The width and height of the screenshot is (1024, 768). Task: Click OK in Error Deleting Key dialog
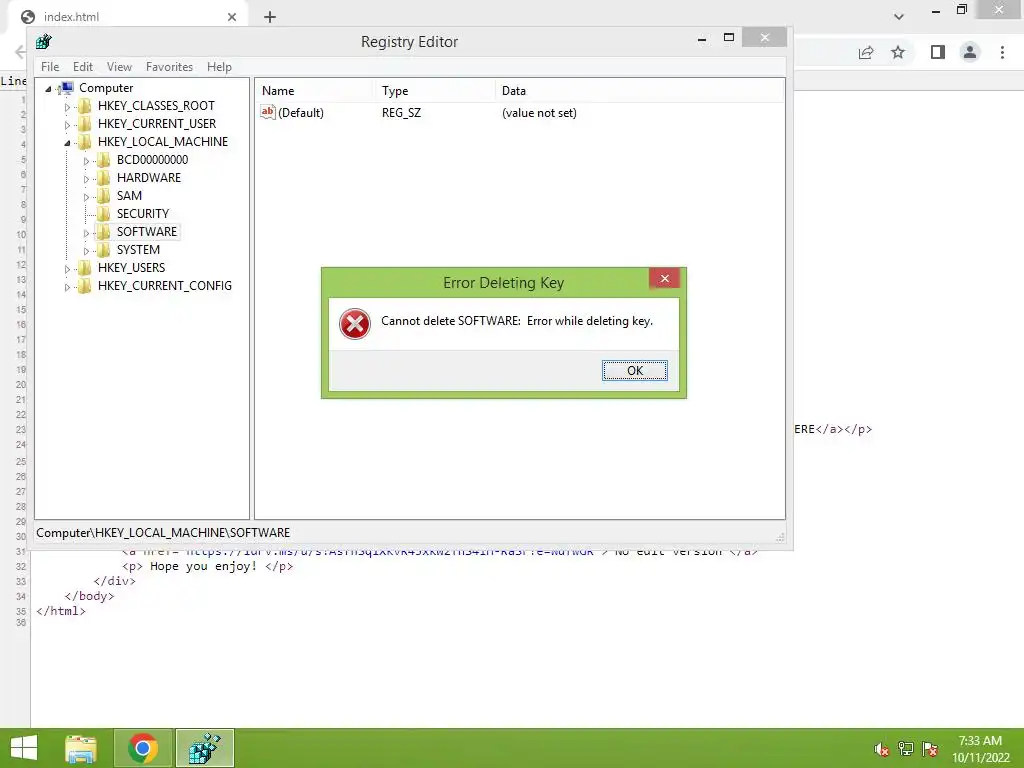[634, 370]
